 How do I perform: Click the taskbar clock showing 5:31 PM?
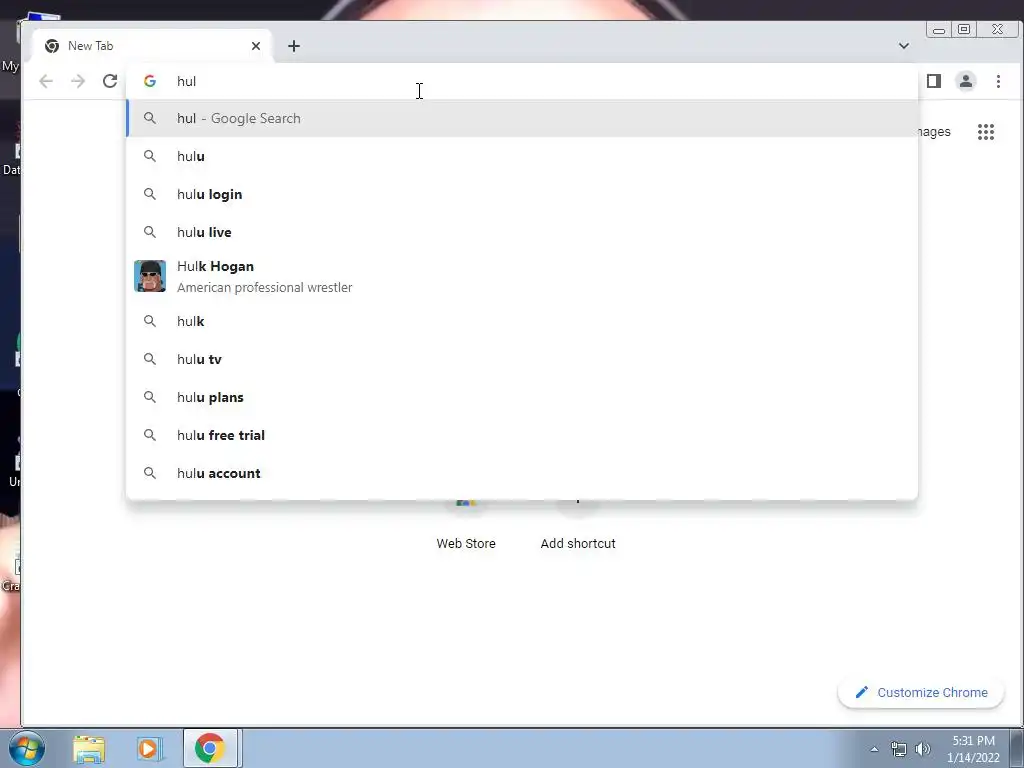point(973,749)
